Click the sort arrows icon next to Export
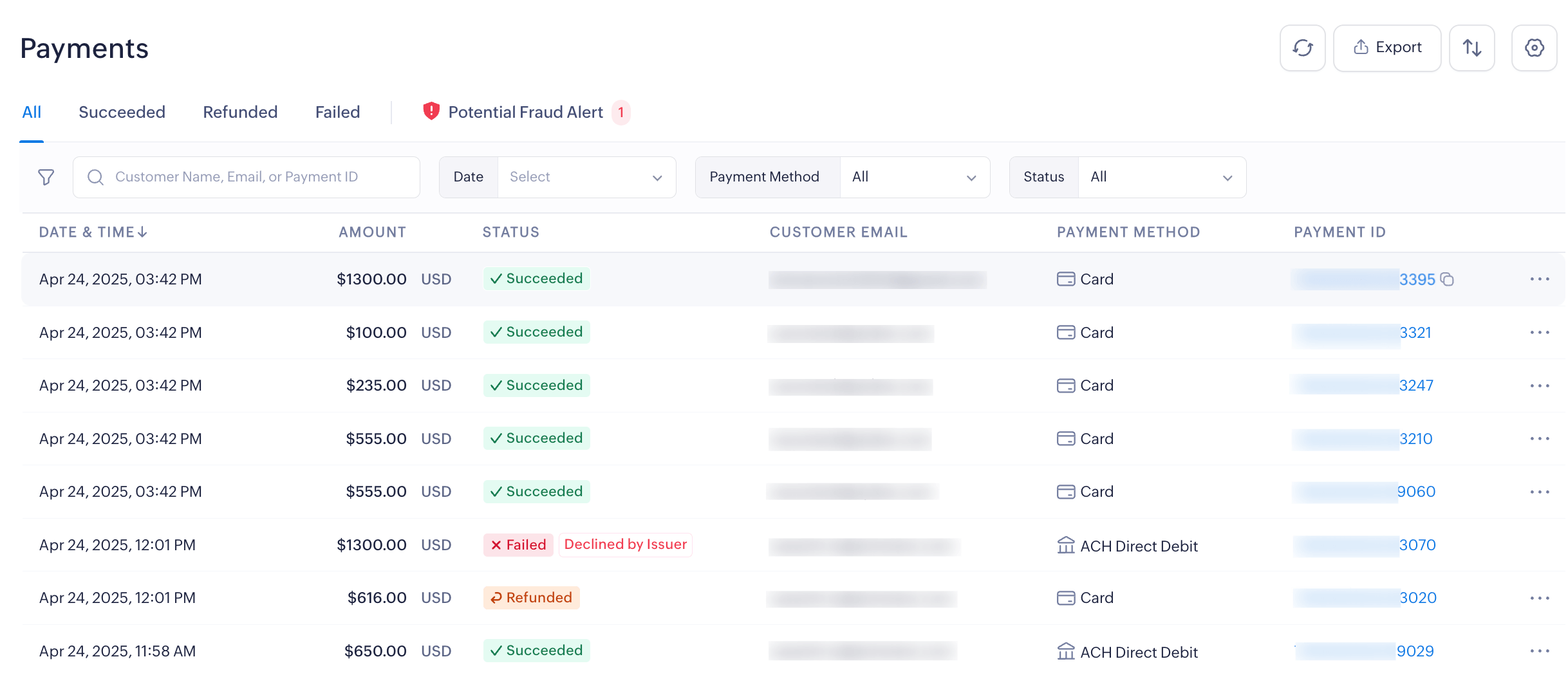This screenshot has width=1568, height=677. (1472, 48)
